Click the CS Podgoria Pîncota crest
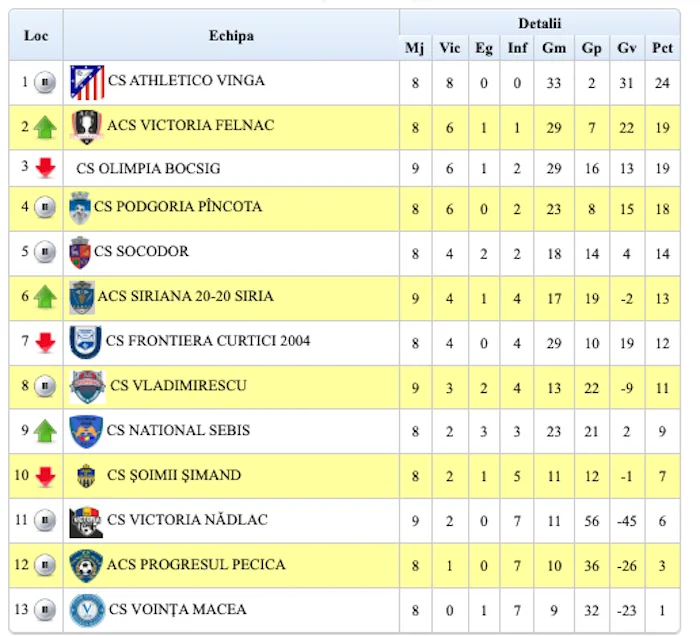Screen dimensions: 700x636 [80, 208]
